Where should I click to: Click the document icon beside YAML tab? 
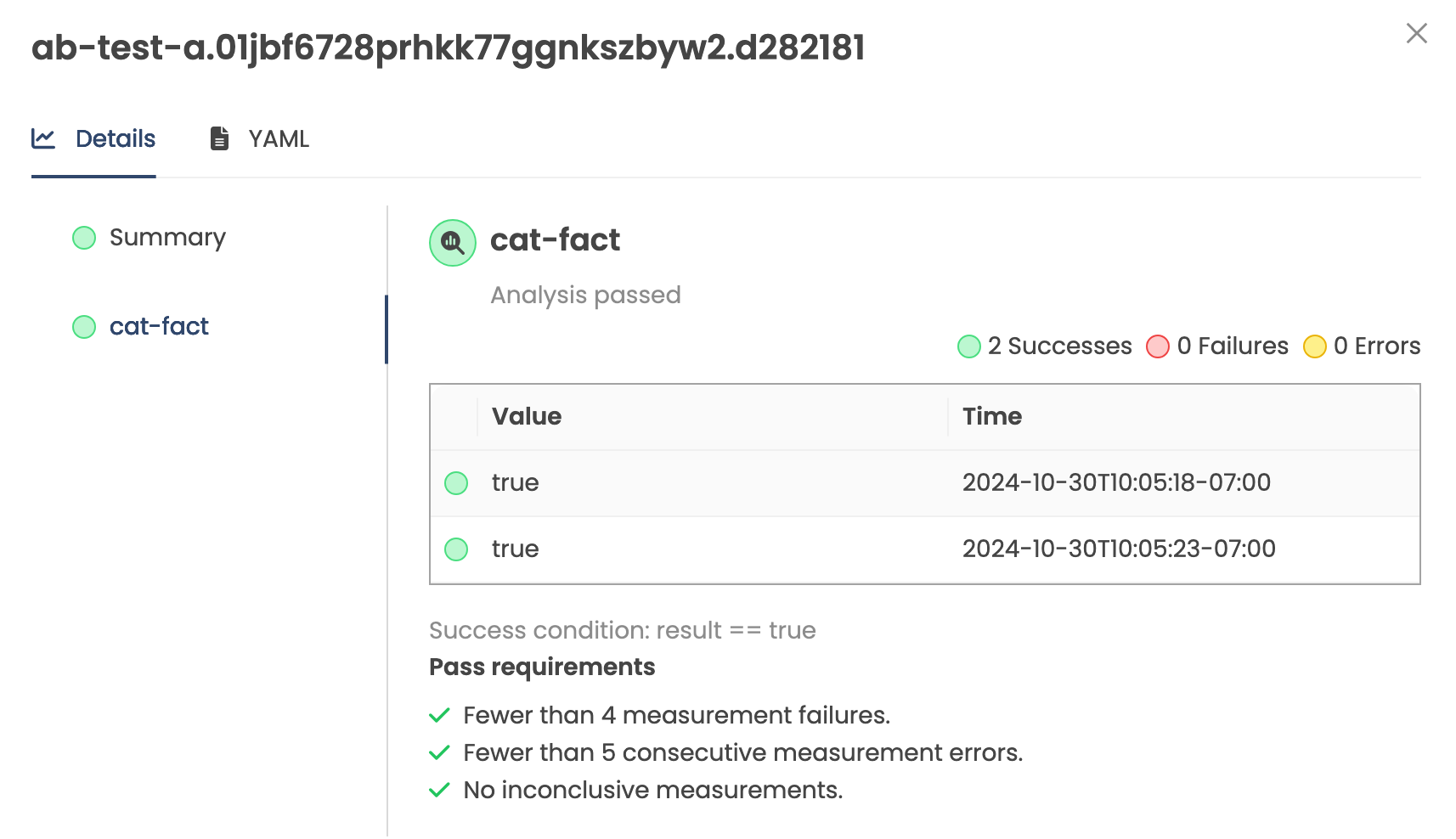tap(219, 138)
